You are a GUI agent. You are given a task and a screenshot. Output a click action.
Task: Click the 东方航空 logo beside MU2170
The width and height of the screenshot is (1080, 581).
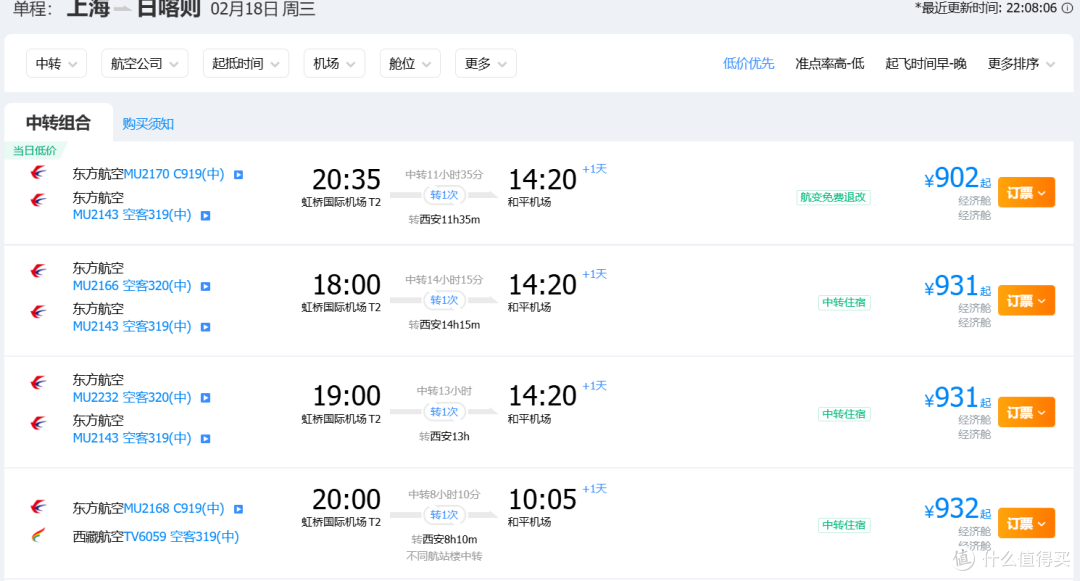pos(39,172)
